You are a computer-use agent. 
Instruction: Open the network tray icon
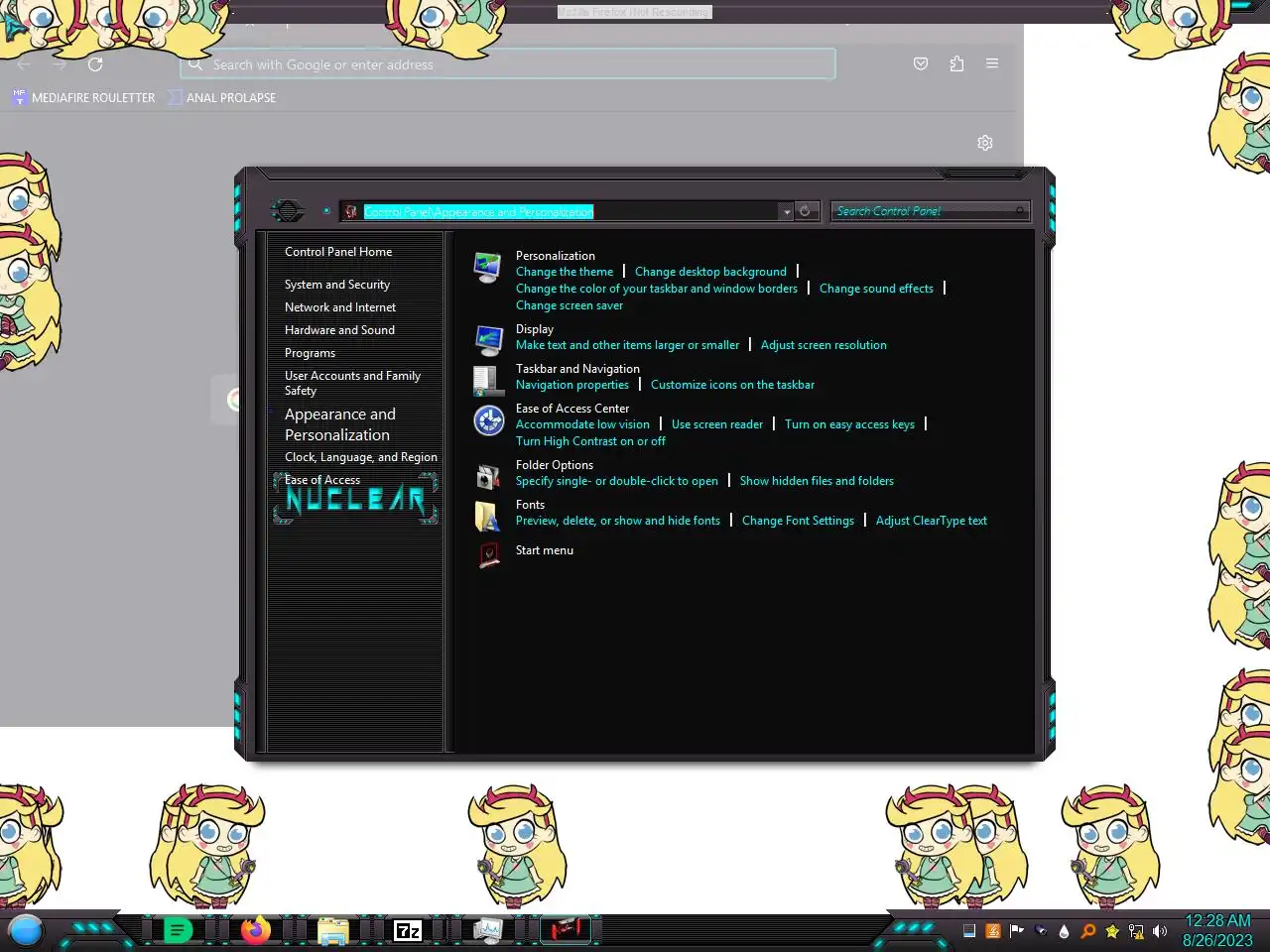point(1136,931)
